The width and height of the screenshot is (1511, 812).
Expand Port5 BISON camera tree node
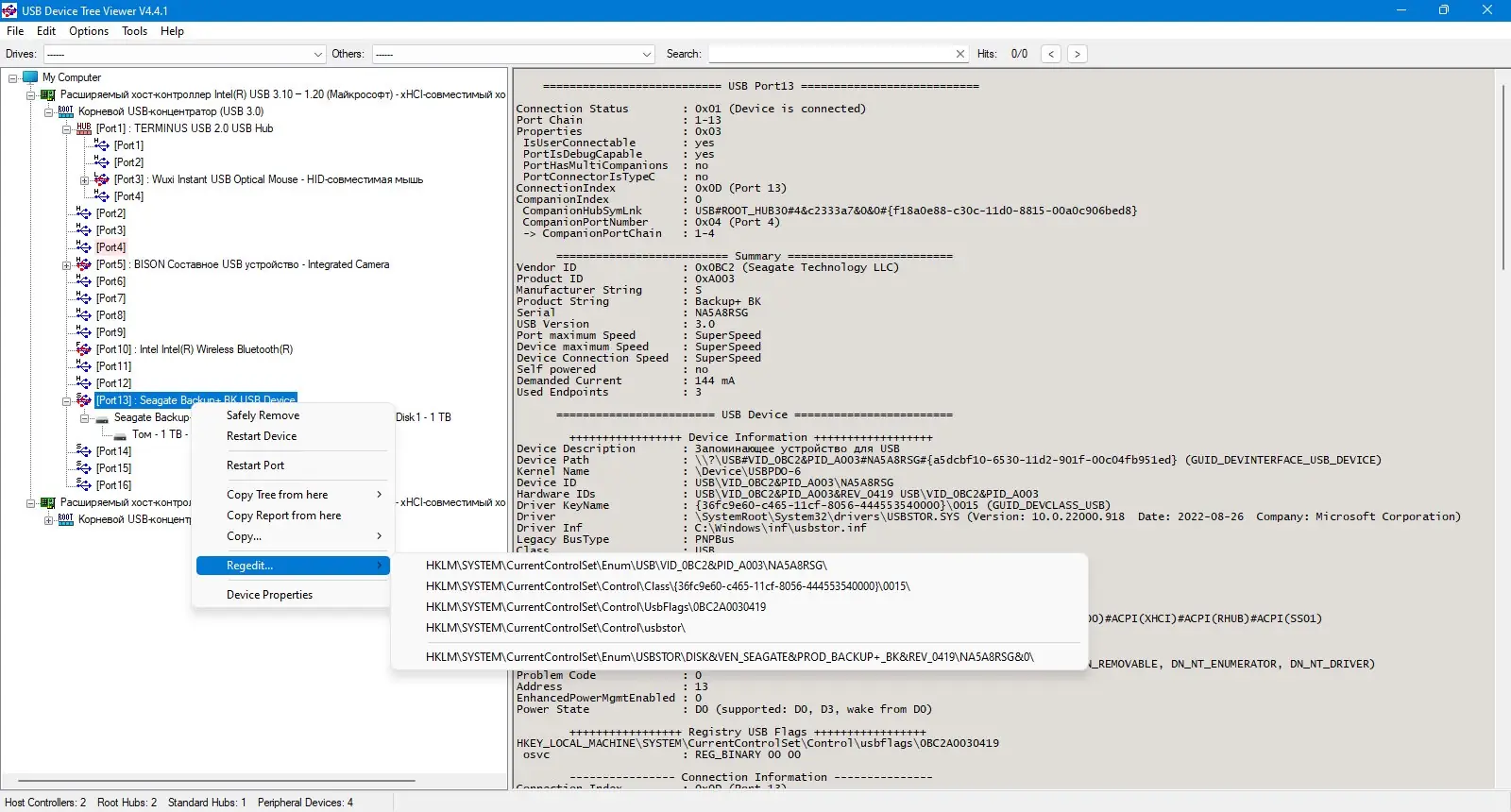(x=67, y=264)
